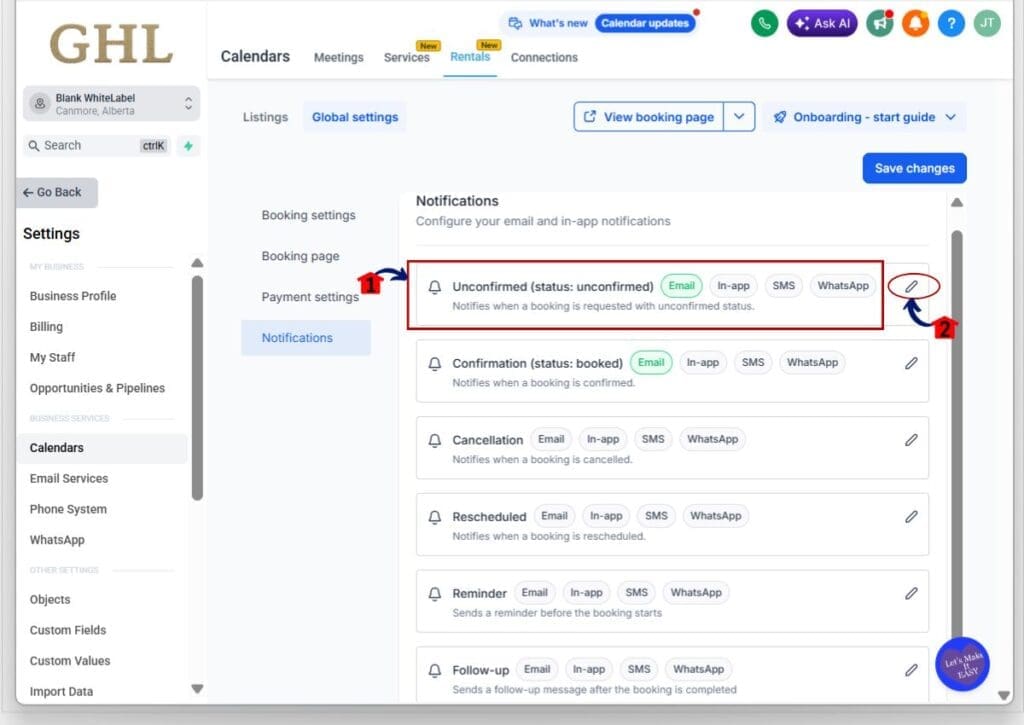1024x725 pixels.
Task: Open the orange notifications bell
Action: click(x=916, y=24)
